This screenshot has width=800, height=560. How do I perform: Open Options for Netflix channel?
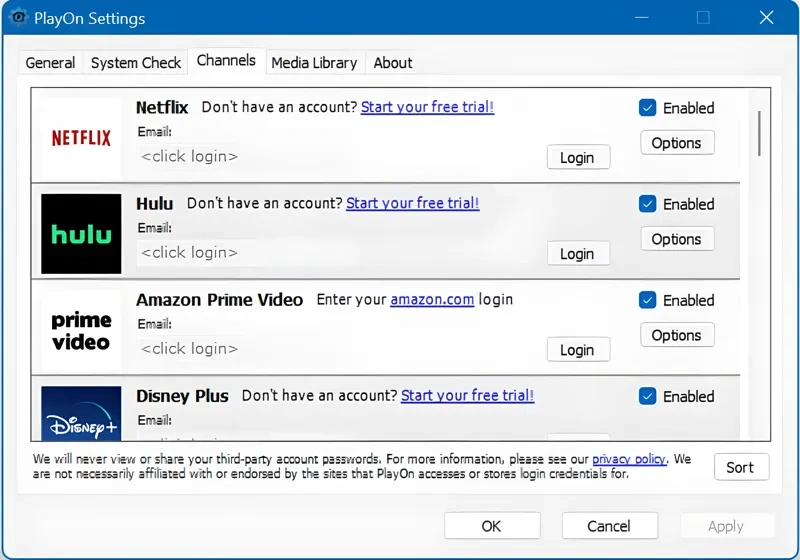(x=676, y=143)
